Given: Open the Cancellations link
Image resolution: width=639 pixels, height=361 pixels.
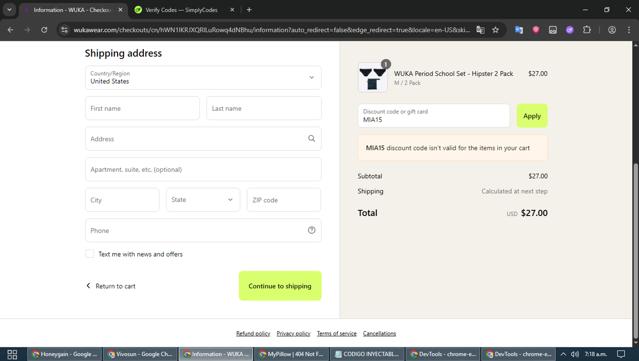Looking at the screenshot, I should coord(379,333).
